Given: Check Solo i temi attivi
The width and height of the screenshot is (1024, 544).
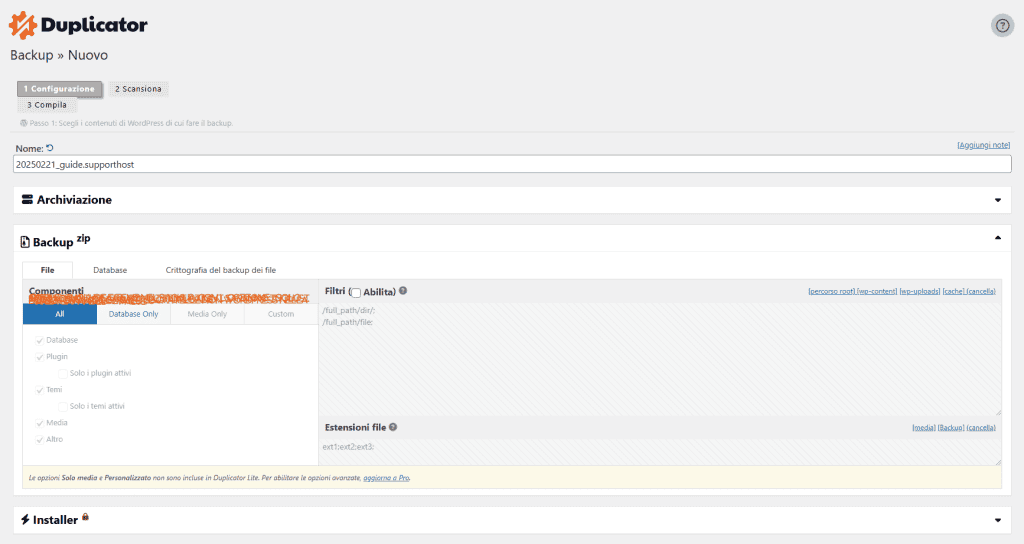Looking at the screenshot, I should (63, 406).
